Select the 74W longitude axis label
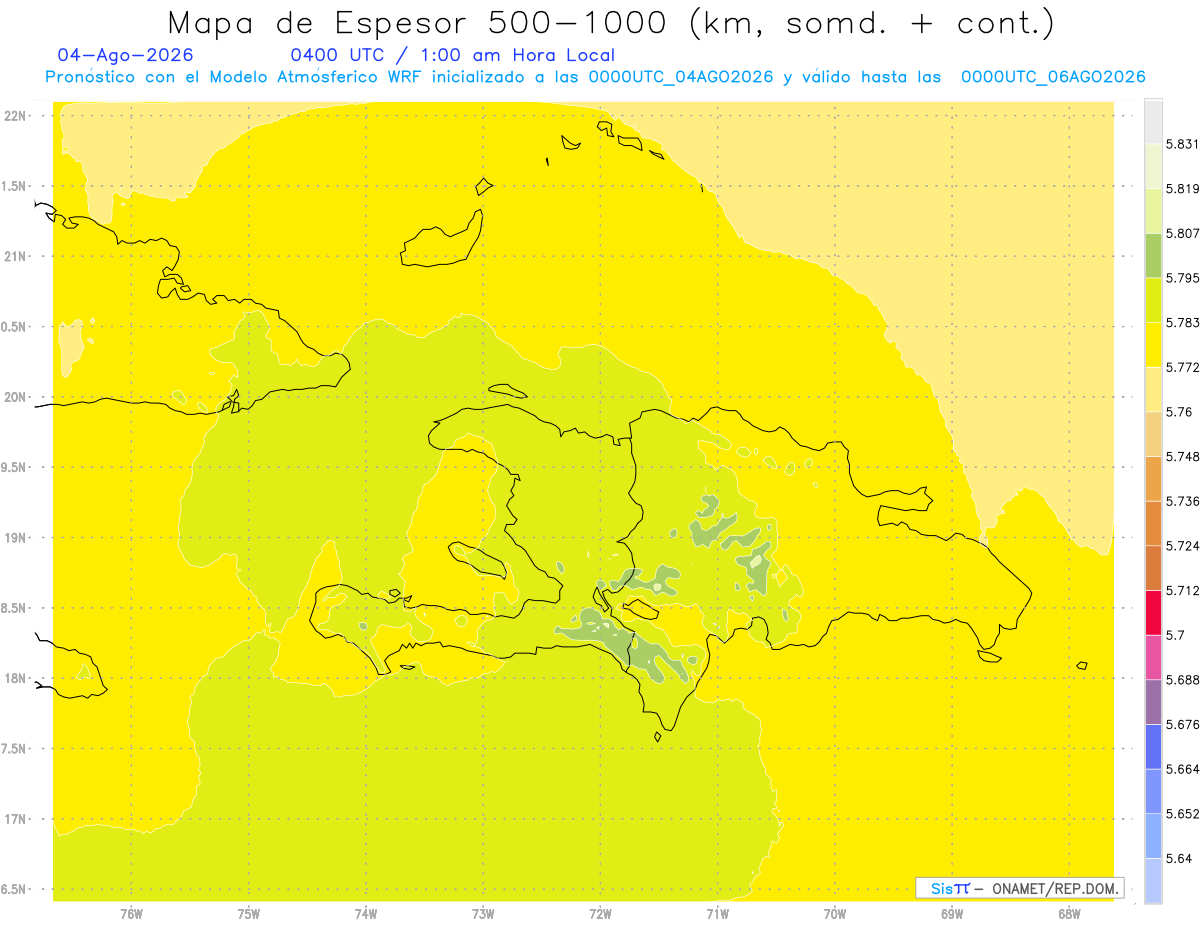1200x927 pixels. [366, 913]
